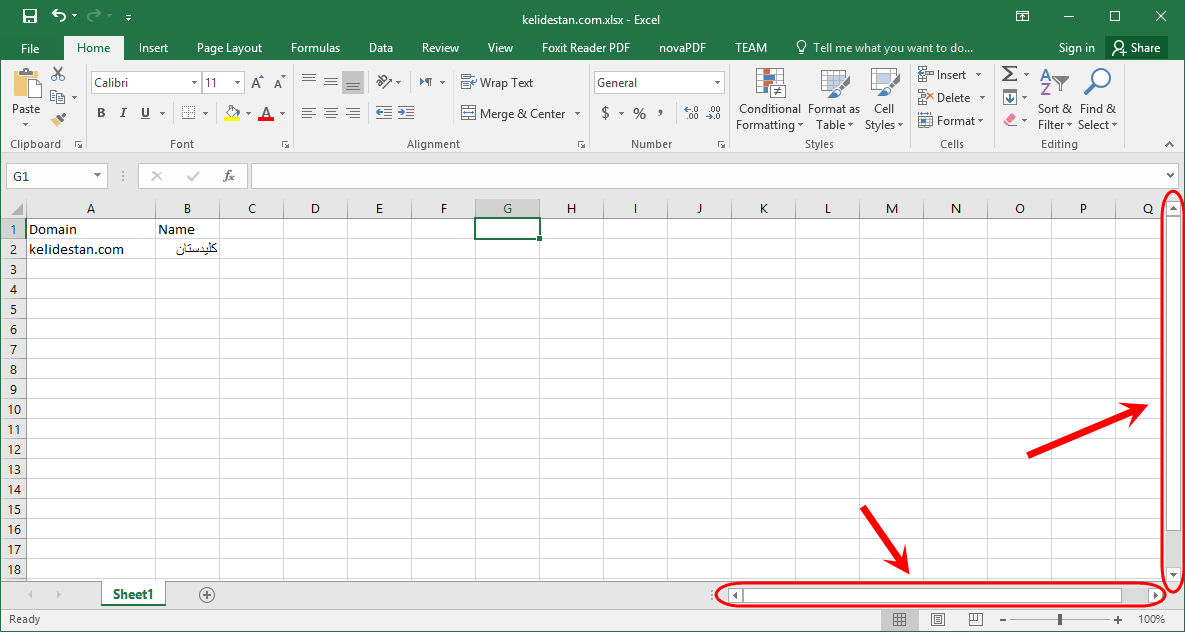Select the Sheet1 tab
The height and width of the screenshot is (632, 1185).
[x=133, y=594]
